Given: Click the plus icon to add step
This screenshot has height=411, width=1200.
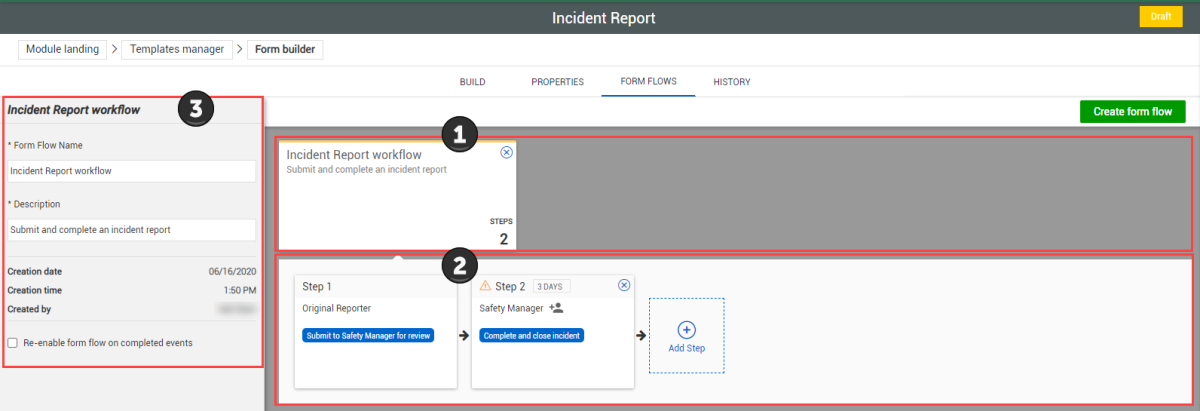Looking at the screenshot, I should (x=686, y=329).
